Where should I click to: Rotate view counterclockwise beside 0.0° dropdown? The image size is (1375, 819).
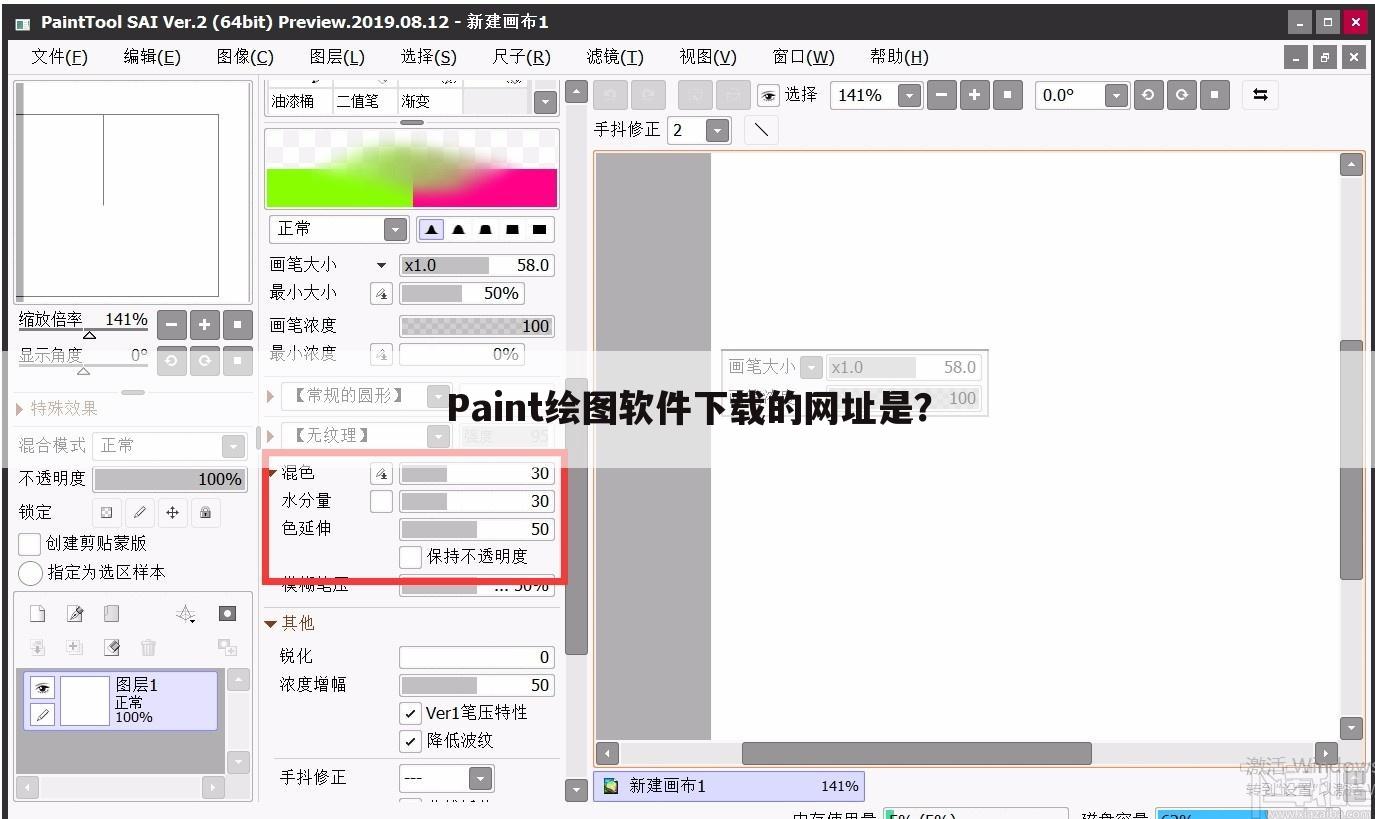1148,95
